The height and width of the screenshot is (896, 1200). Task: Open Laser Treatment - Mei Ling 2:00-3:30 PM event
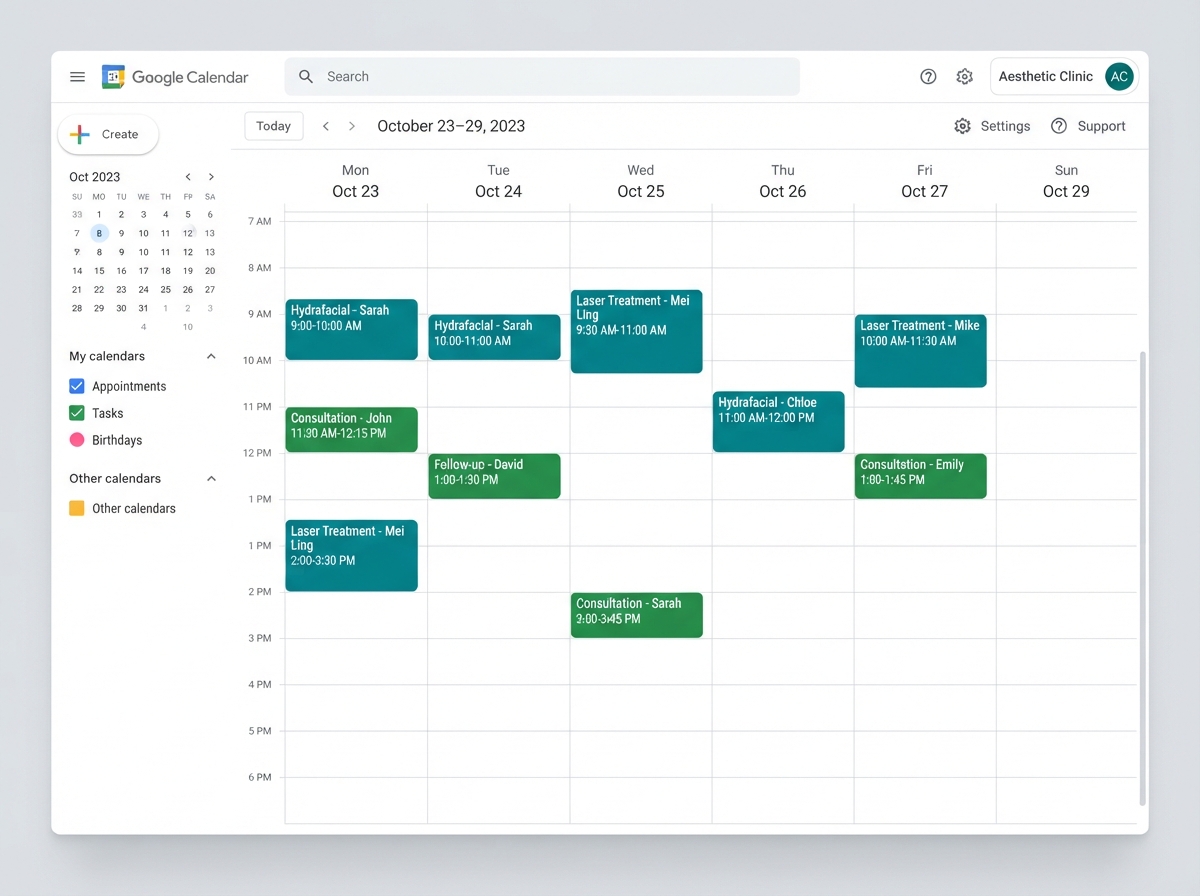click(351, 555)
